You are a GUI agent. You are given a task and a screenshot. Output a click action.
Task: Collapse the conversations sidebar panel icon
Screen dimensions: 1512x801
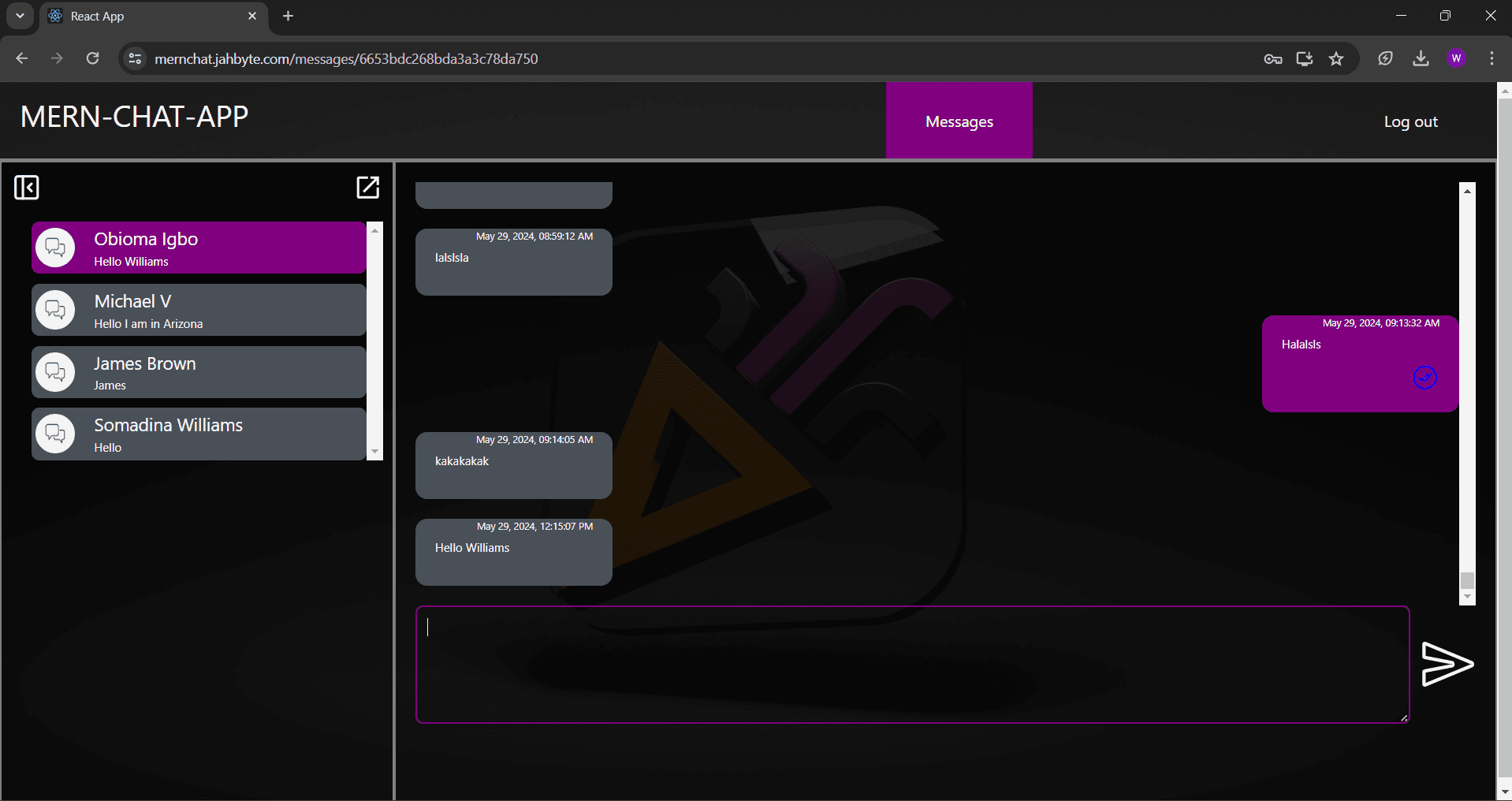coord(27,188)
